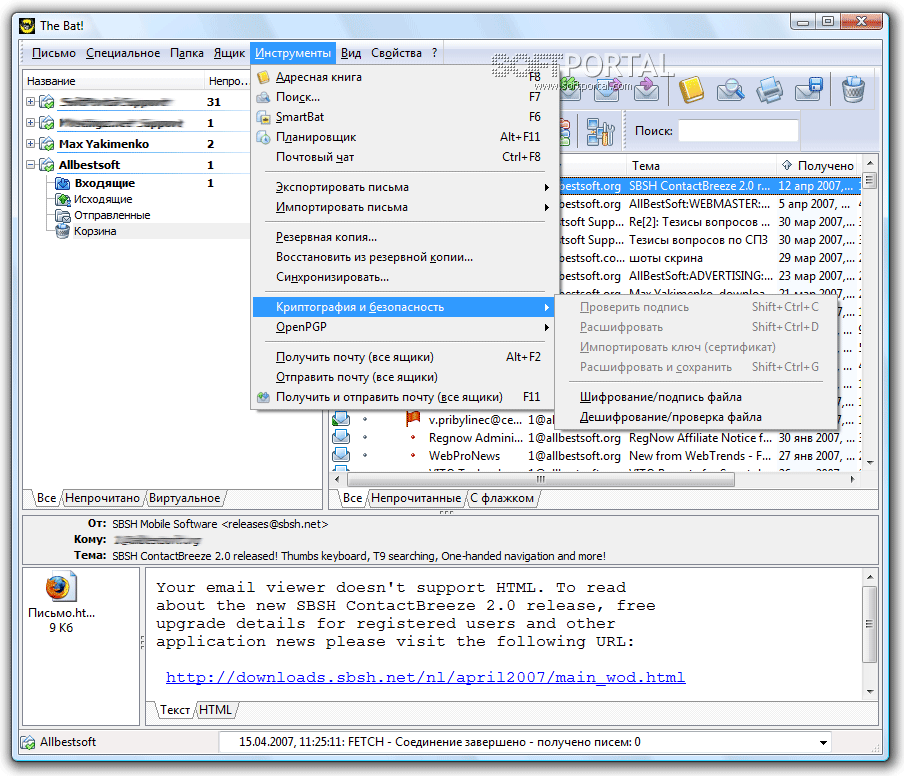Click the Входящие folder icon

62,183
